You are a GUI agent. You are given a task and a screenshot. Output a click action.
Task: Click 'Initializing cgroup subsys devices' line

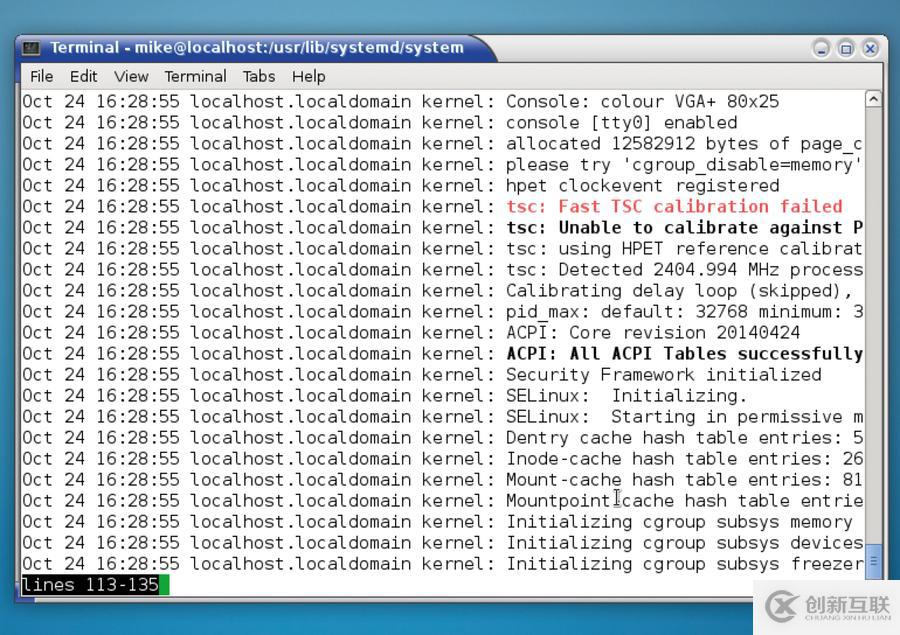pyautogui.click(x=443, y=543)
